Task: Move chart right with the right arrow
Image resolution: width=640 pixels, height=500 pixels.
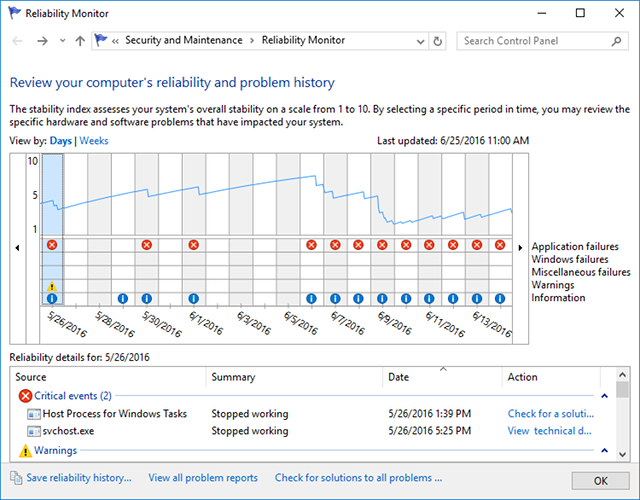Action: (x=520, y=248)
